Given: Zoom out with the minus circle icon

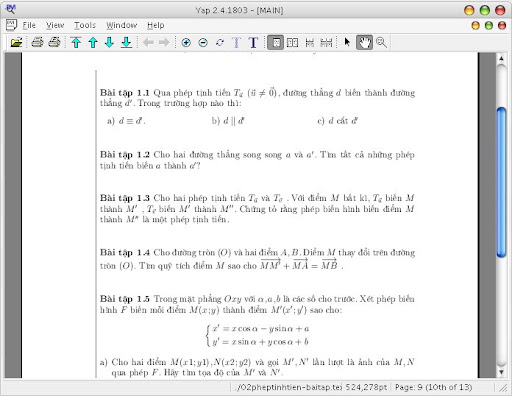Looking at the screenshot, I should point(203,43).
